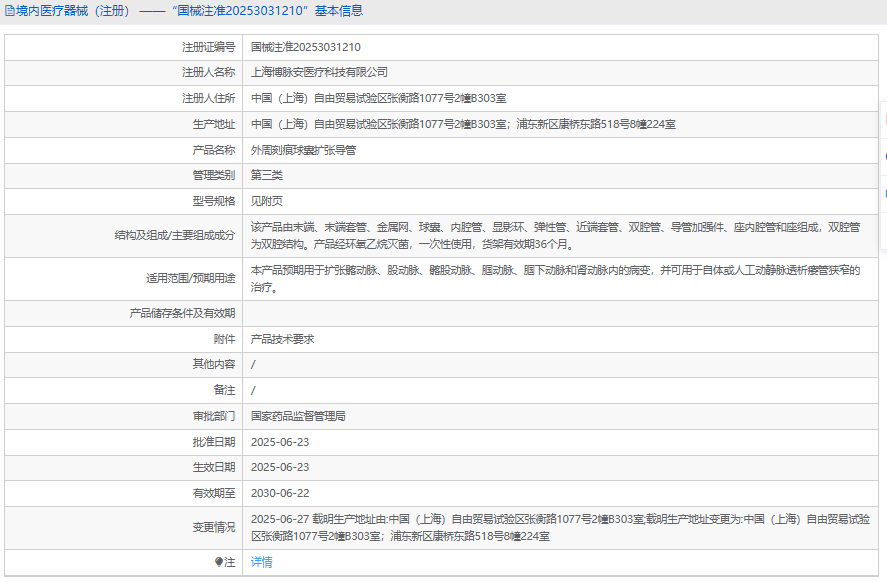This screenshot has width=887, height=582.
Task: Click 上海博脉安医疗科技有限公司 registrant name
Action: (319, 72)
